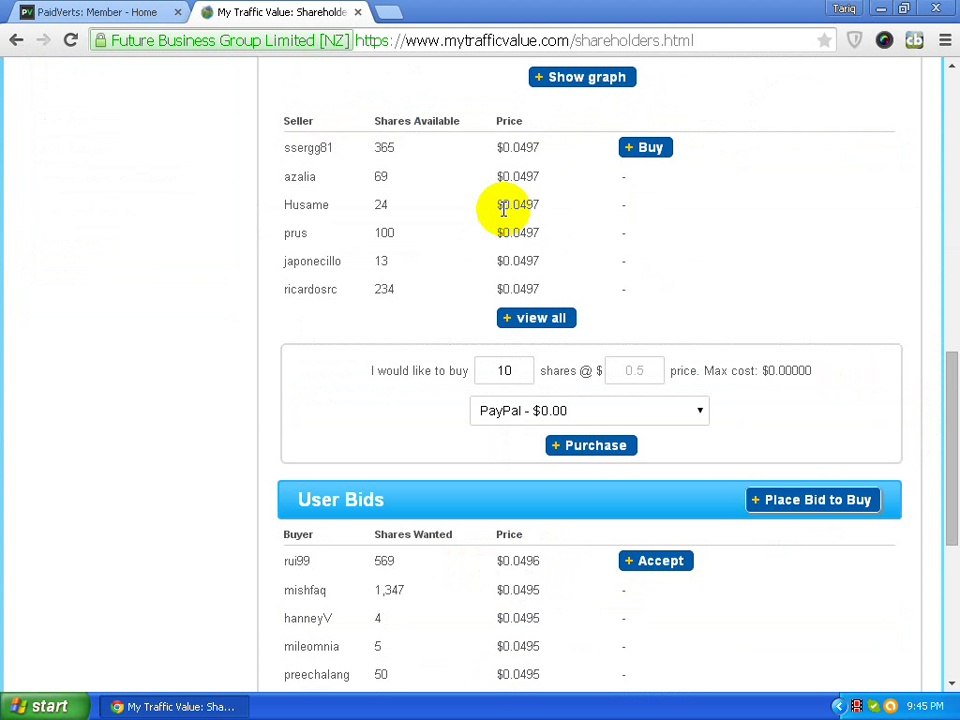
Task: Expand hidden system tray icons arrow
Action: coord(838,707)
